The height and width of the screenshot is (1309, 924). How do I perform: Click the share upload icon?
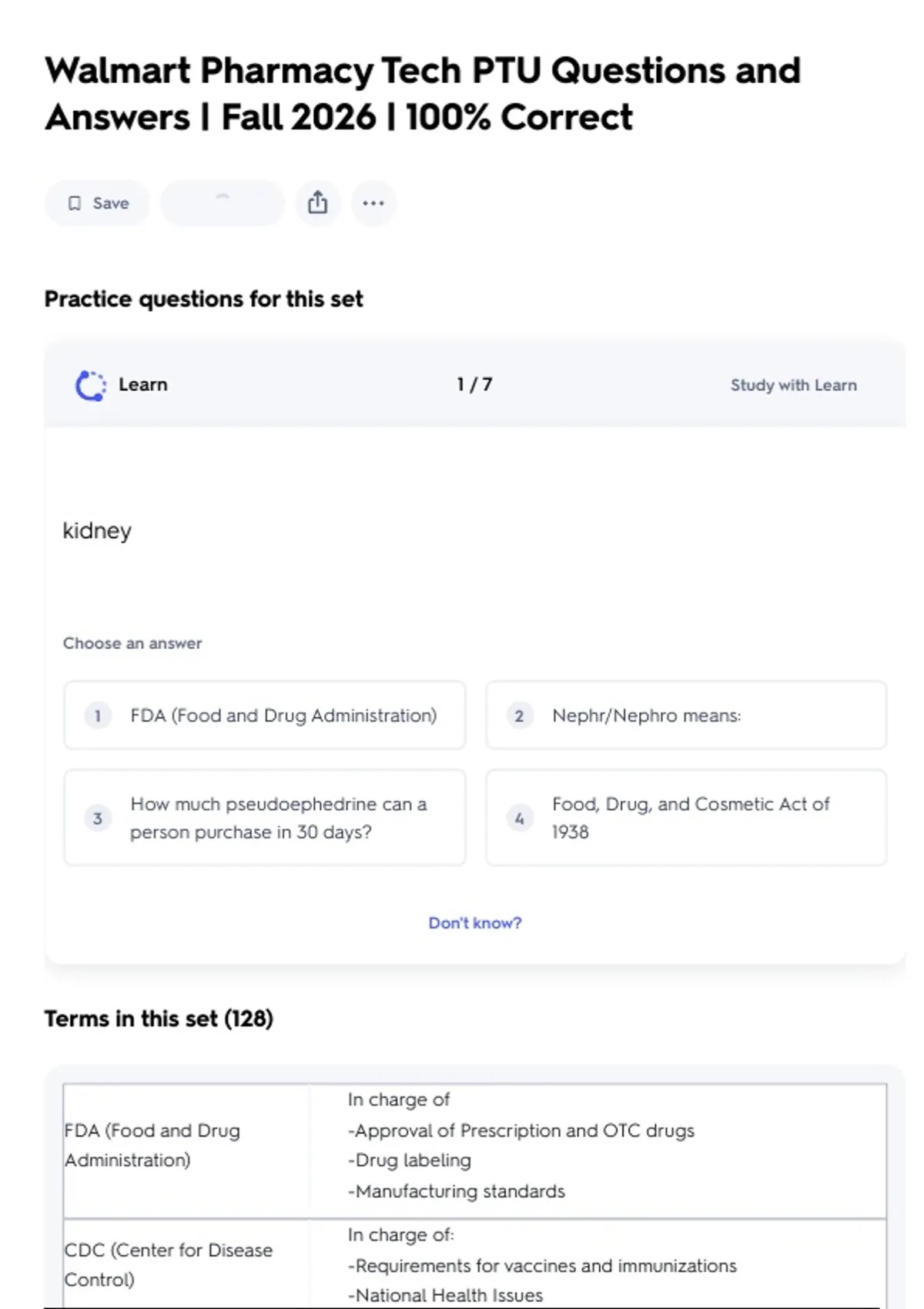tap(317, 203)
